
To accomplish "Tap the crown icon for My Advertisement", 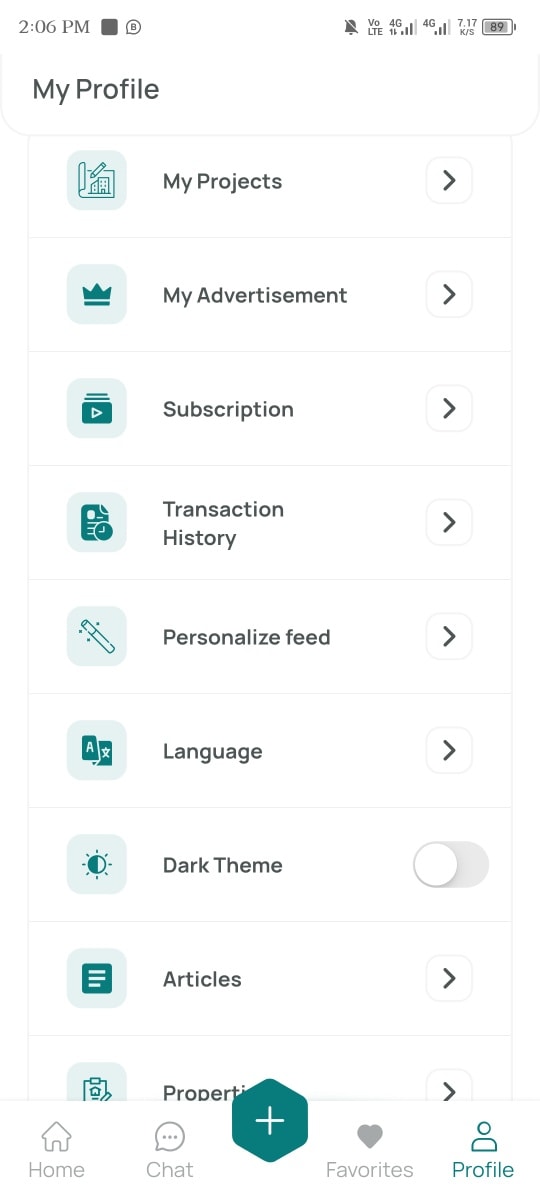I will pos(97,294).
